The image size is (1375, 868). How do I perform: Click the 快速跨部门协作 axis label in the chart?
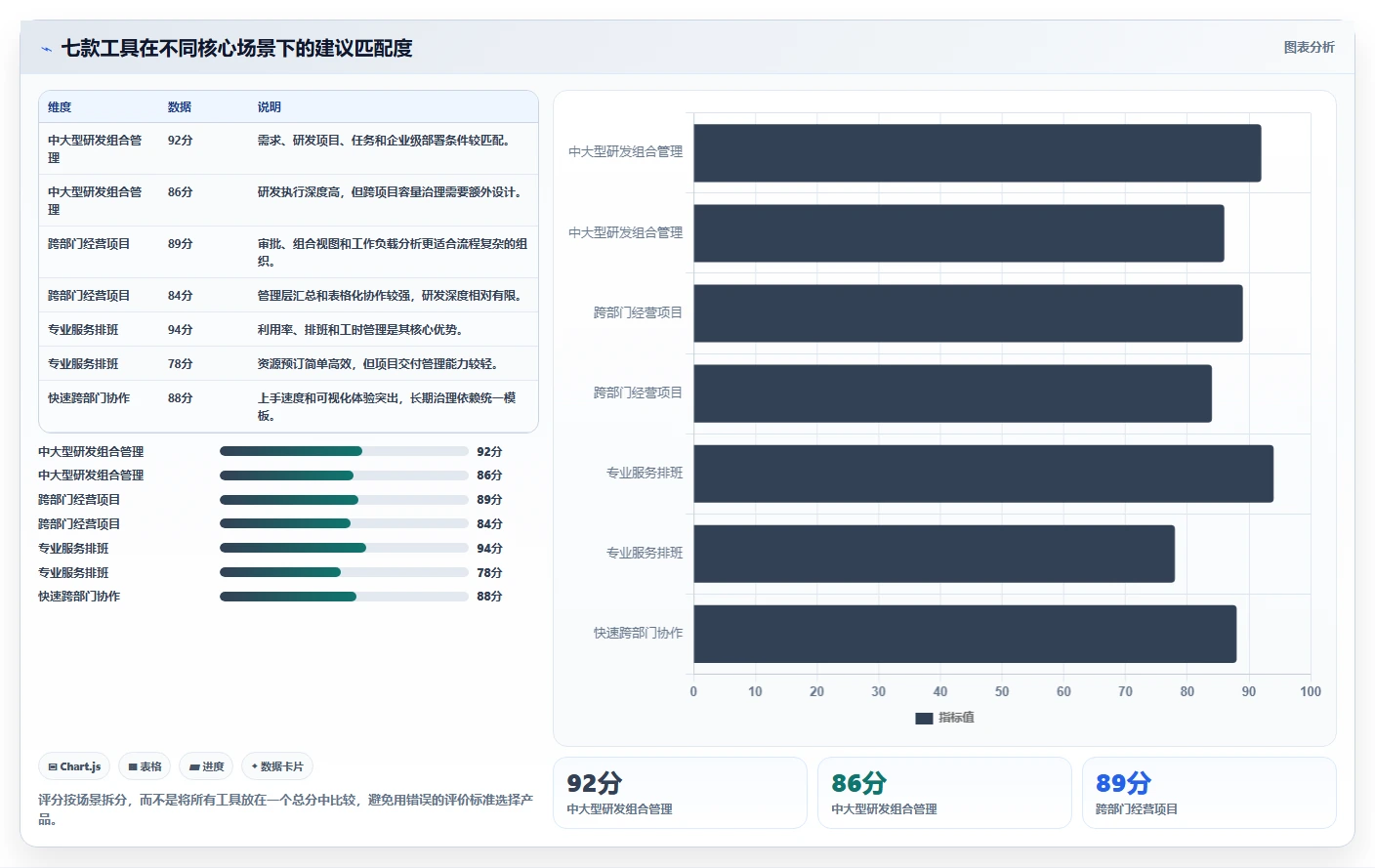pos(638,633)
